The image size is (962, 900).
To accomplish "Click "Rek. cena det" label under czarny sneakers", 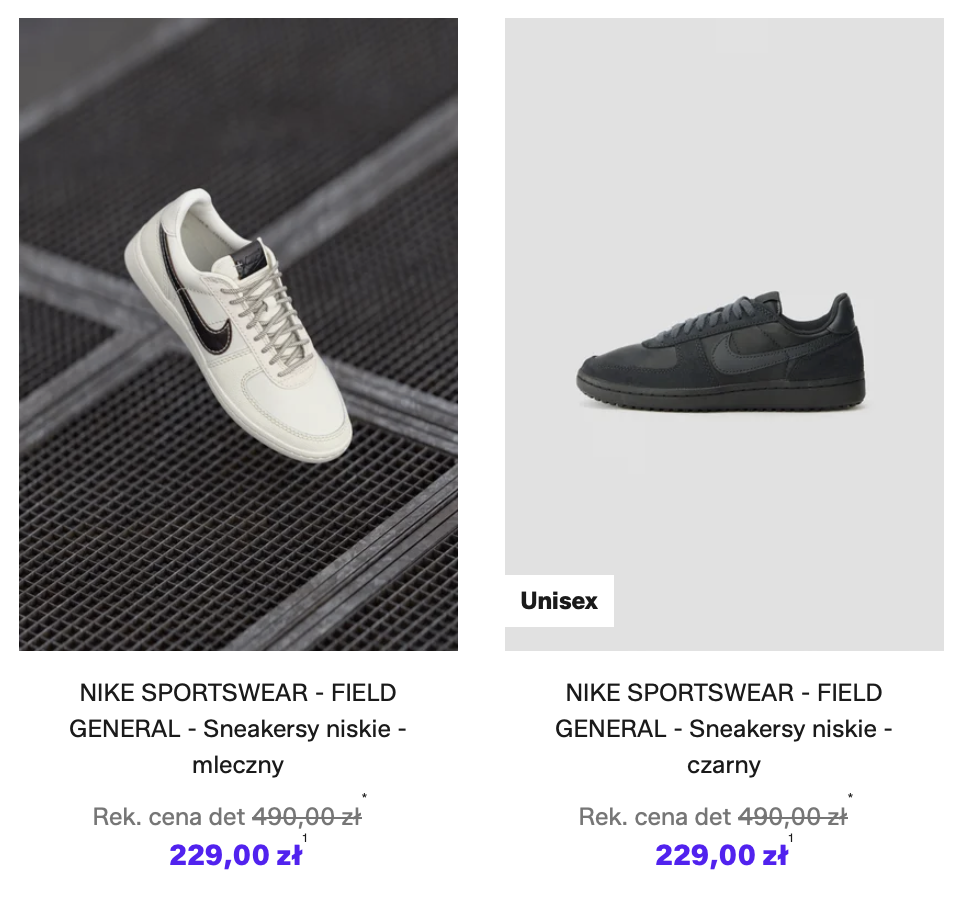I will click(x=654, y=817).
